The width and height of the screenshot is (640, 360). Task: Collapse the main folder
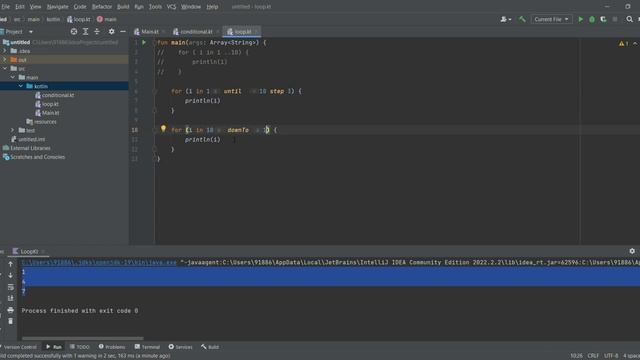point(13,77)
